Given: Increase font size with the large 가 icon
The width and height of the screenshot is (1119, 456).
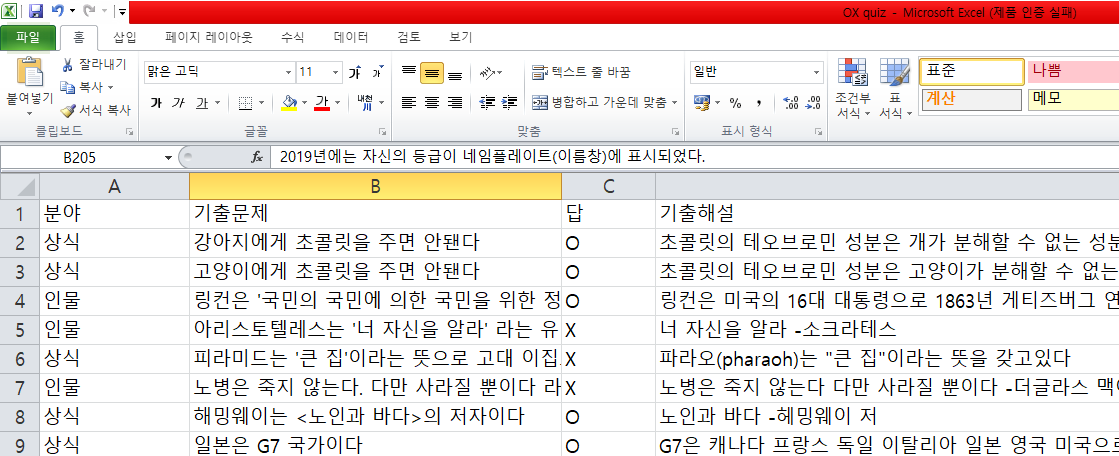Looking at the screenshot, I should coord(355,73).
